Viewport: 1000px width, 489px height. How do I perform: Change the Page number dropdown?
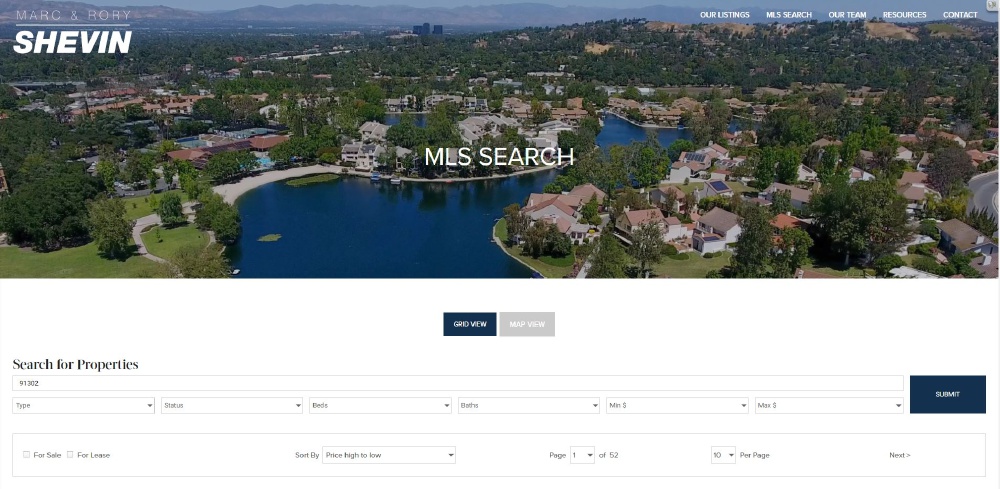(582, 455)
